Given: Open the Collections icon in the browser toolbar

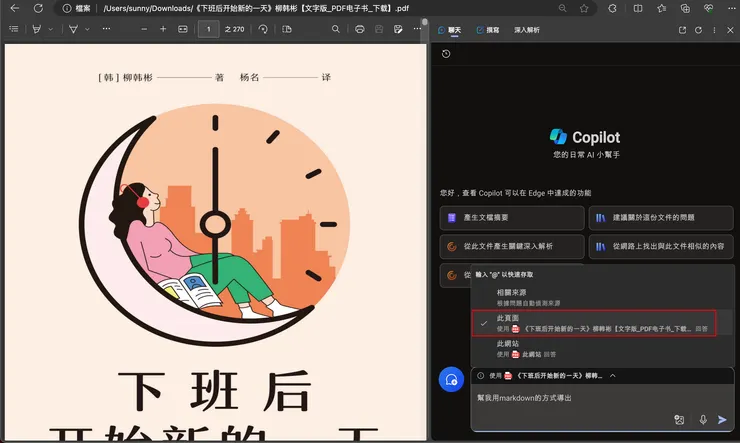Looking at the screenshot, I should pyautogui.click(x=685, y=8).
